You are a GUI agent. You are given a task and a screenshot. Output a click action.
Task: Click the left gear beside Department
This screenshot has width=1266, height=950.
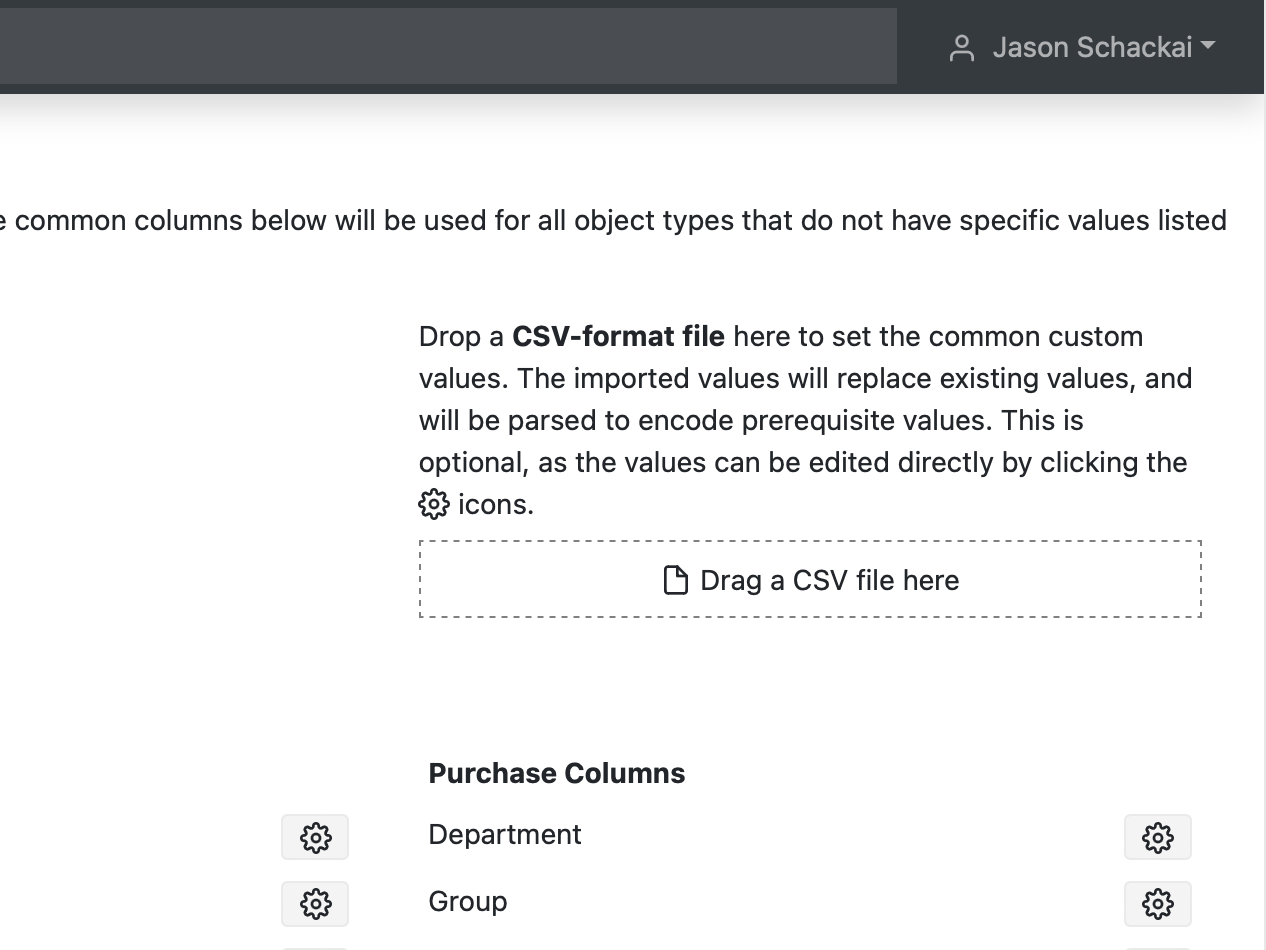(315, 837)
